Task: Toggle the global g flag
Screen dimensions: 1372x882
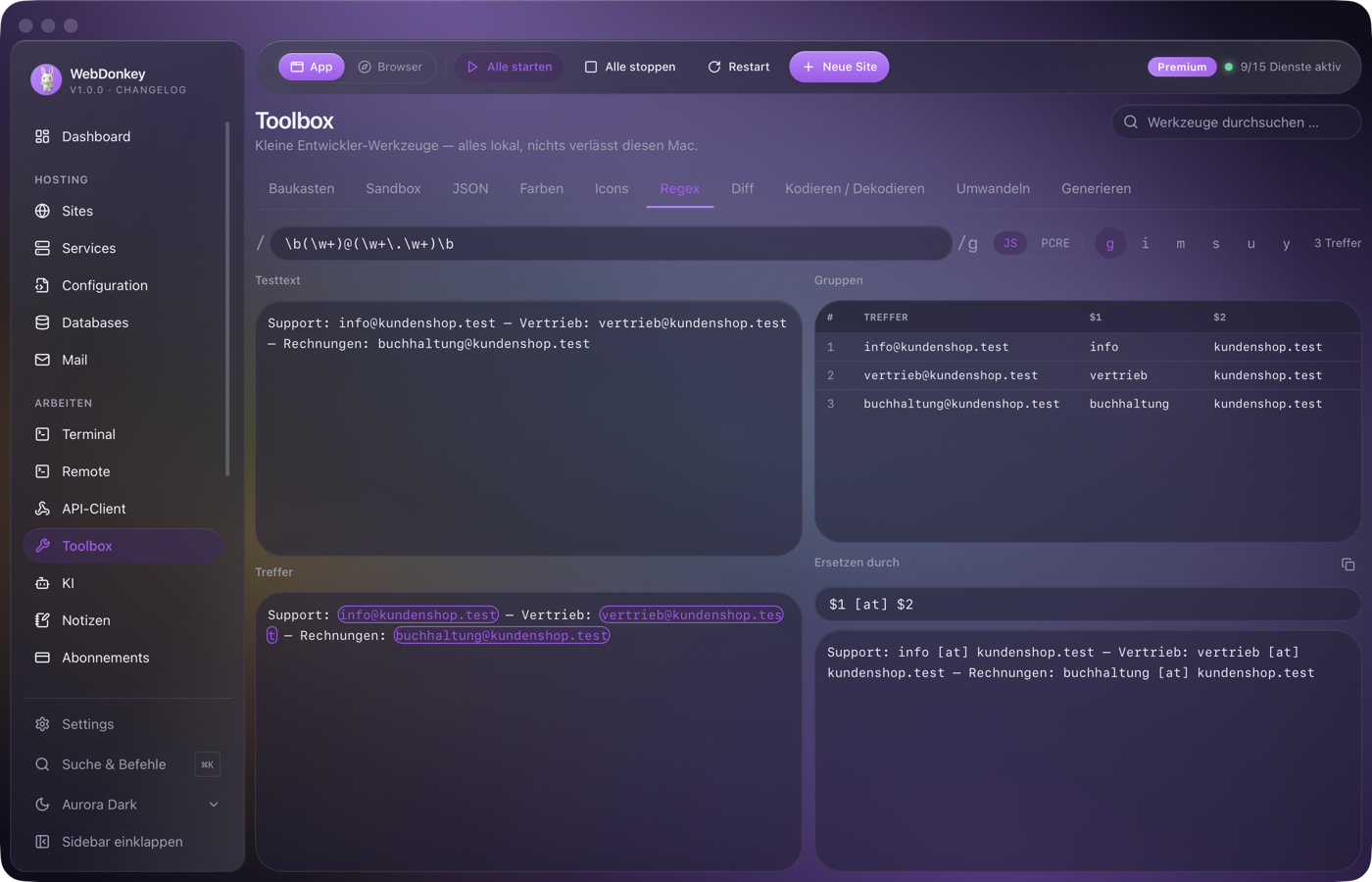Action: click(x=1110, y=244)
